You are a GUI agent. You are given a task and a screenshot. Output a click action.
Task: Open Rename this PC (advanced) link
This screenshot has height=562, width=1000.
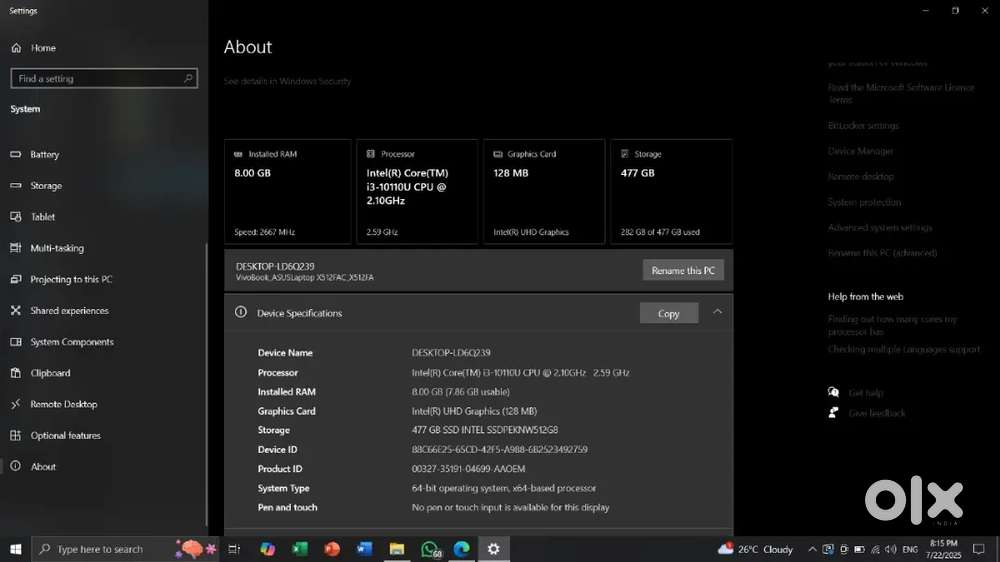(x=882, y=253)
